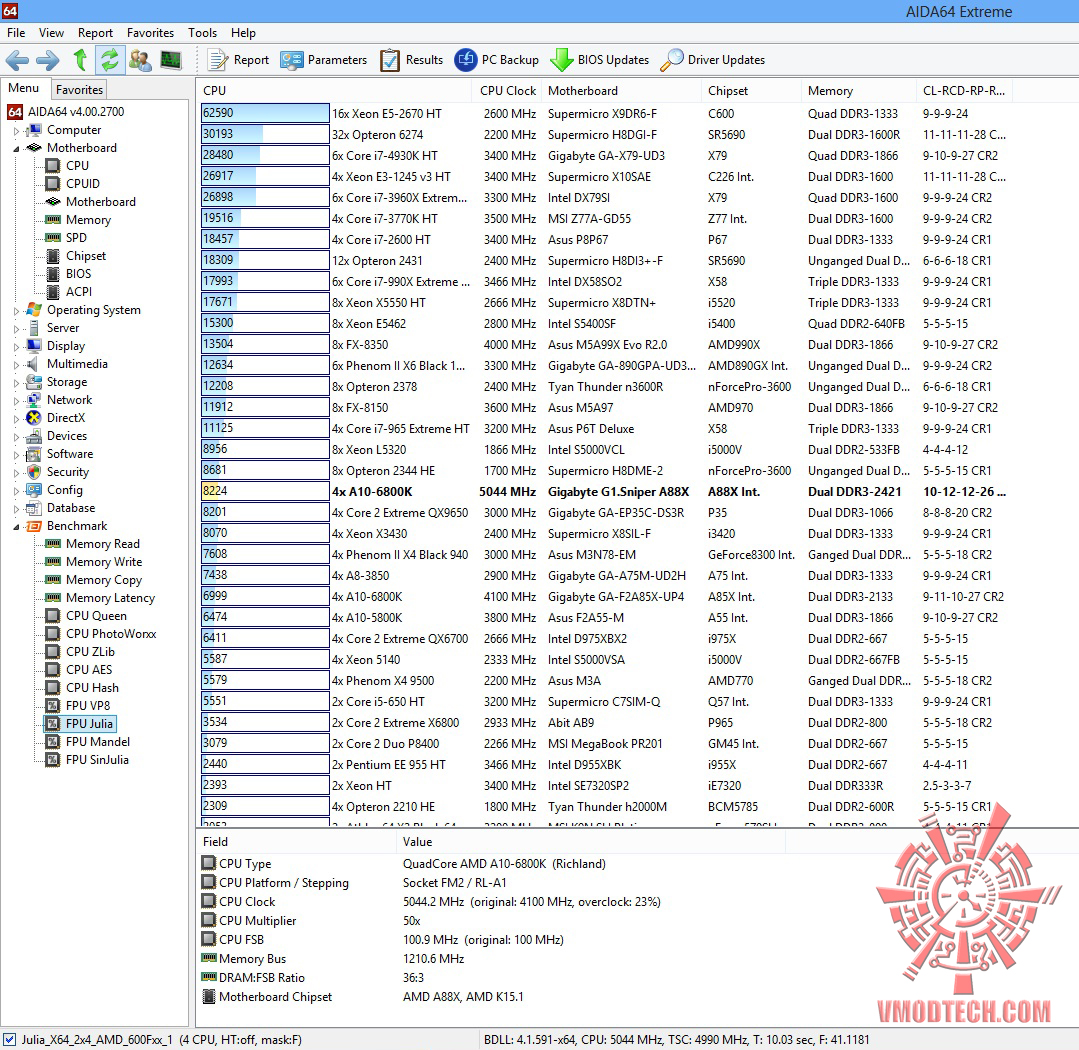Click Driver Updates button
Screen dimensions: 1079x1050
pos(713,60)
